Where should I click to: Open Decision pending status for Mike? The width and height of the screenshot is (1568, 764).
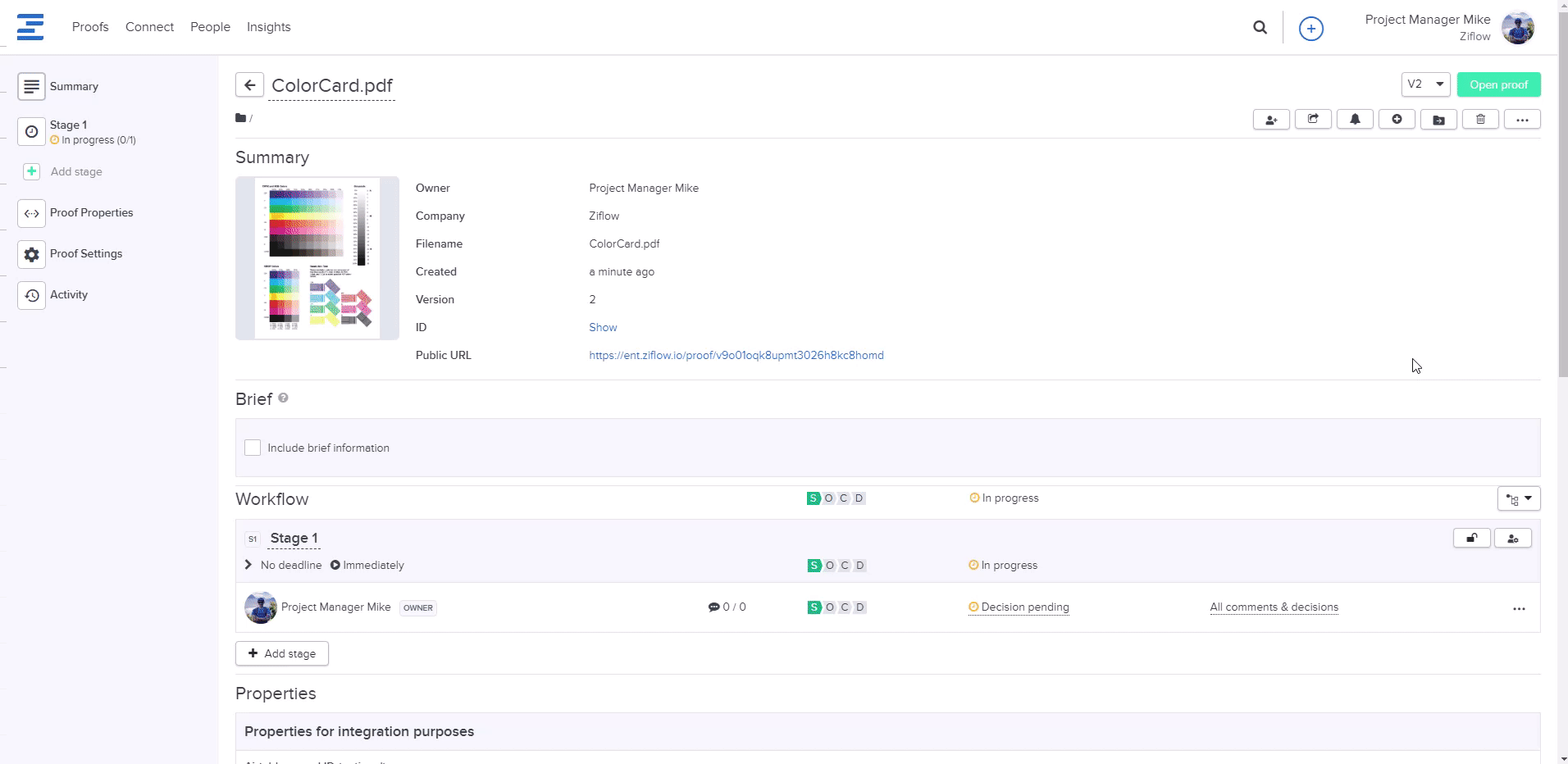click(1024, 607)
